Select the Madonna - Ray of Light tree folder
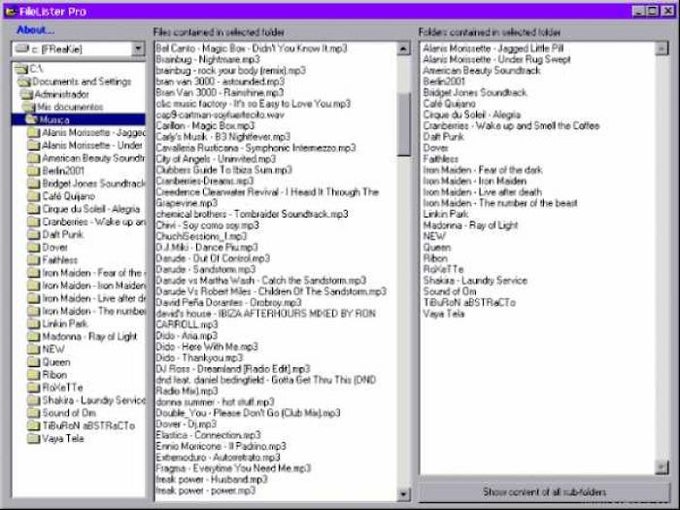 89,337
